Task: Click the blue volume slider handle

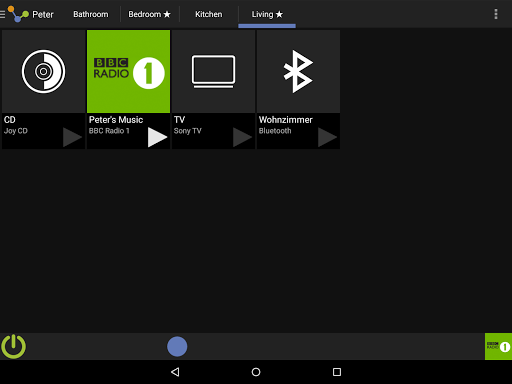Action: click(177, 346)
